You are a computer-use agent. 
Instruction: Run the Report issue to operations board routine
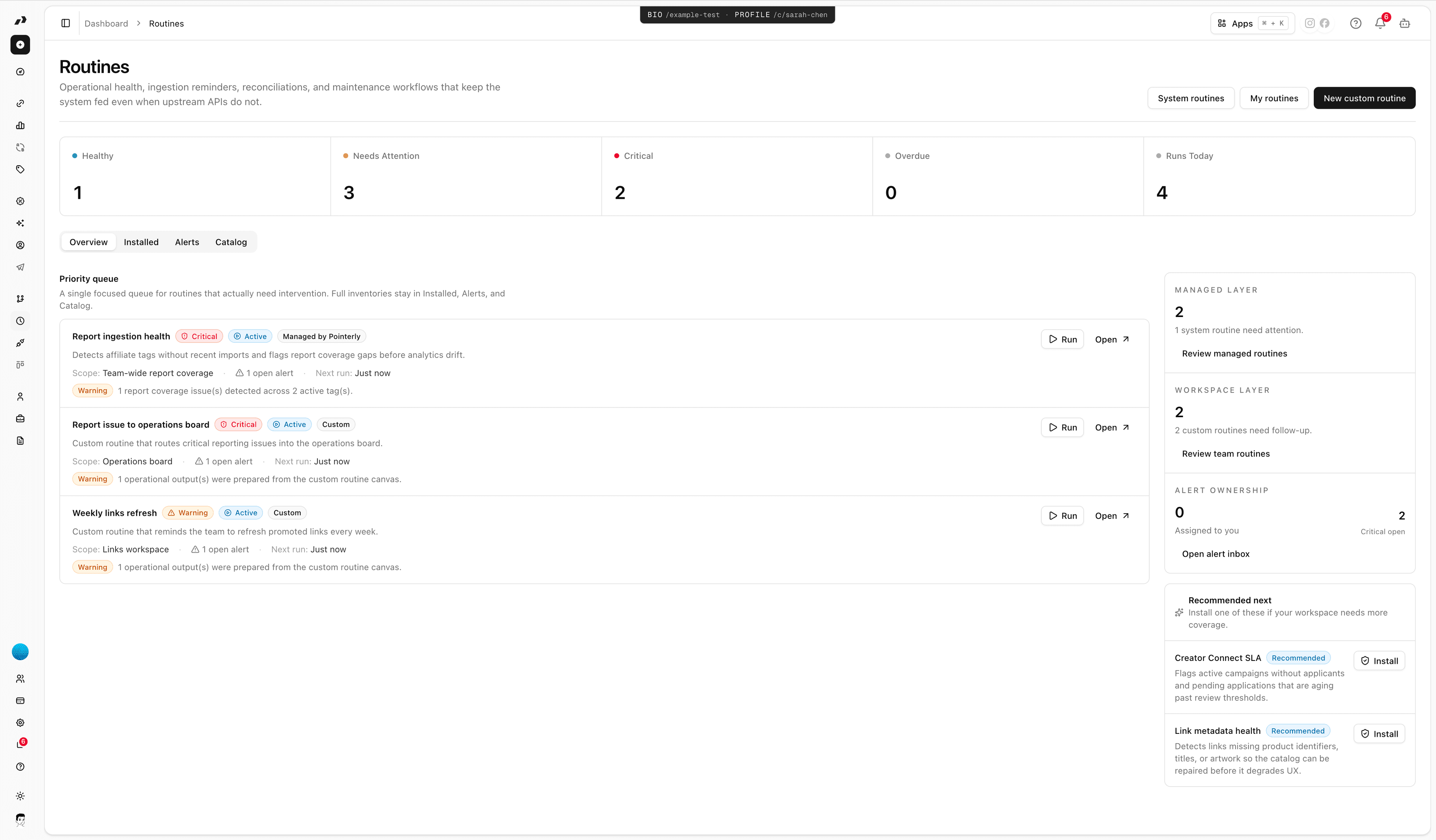click(x=1062, y=428)
